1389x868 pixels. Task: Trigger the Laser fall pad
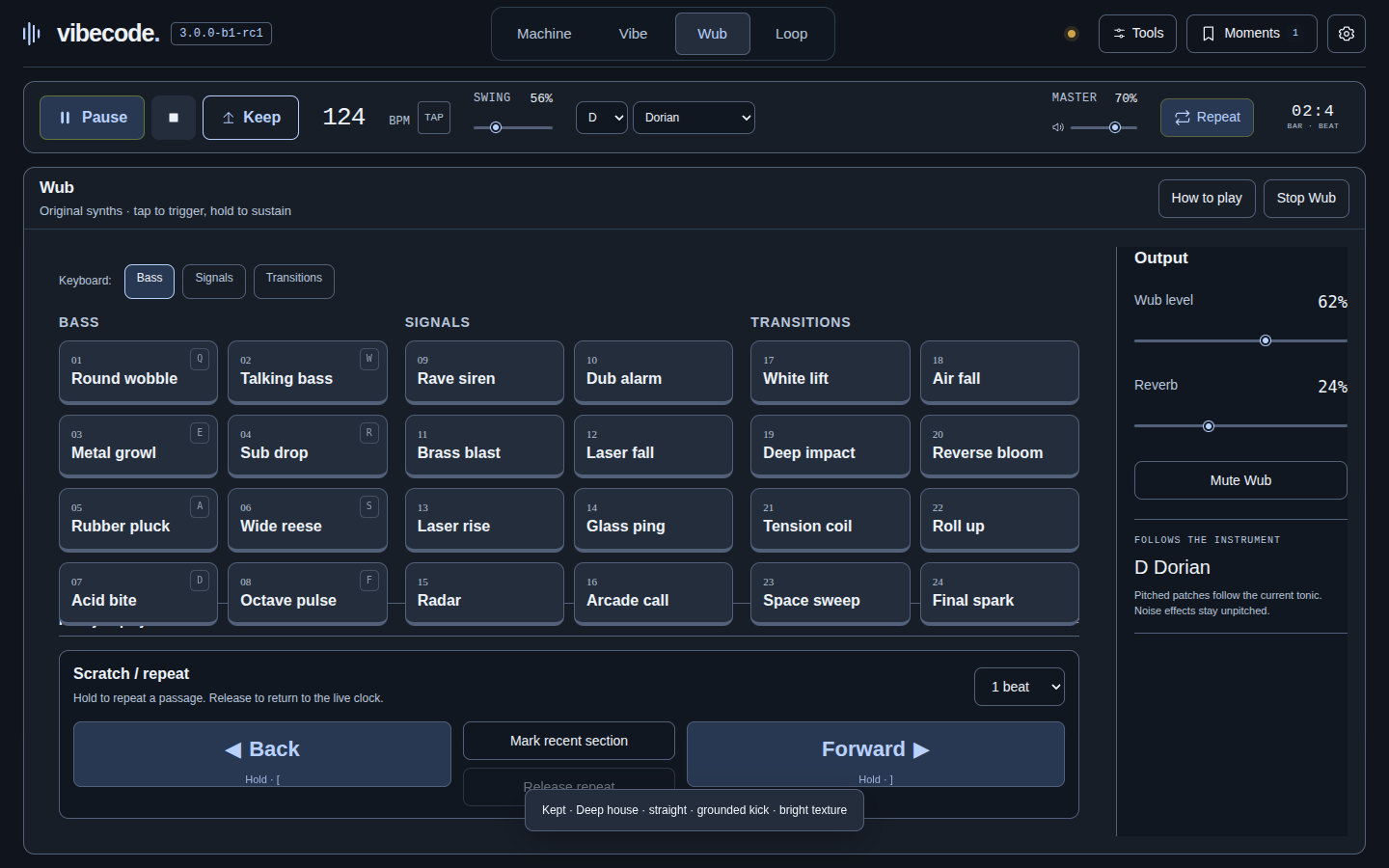pos(653,447)
